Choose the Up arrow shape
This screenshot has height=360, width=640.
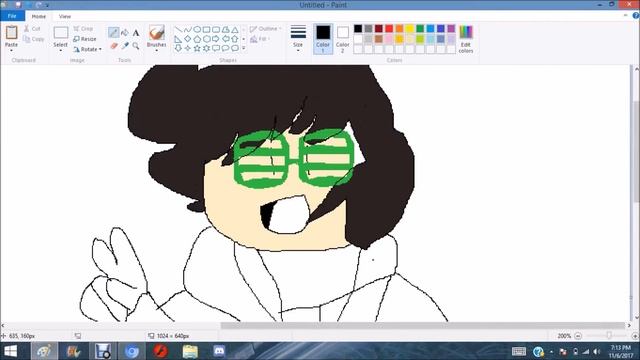(x=235, y=39)
